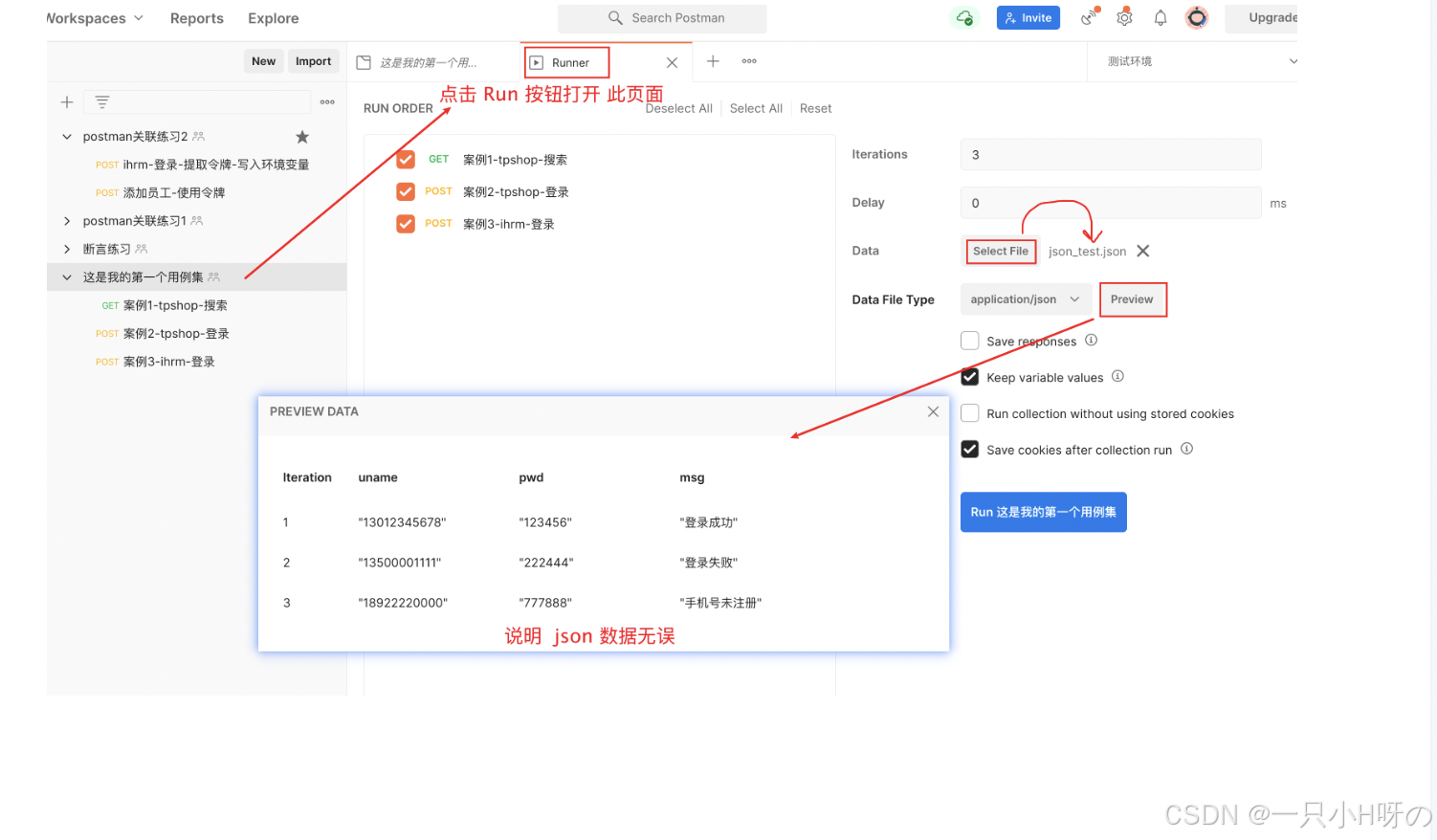Click the Search Postman box
This screenshot has width=1437, height=840.
[x=662, y=18]
